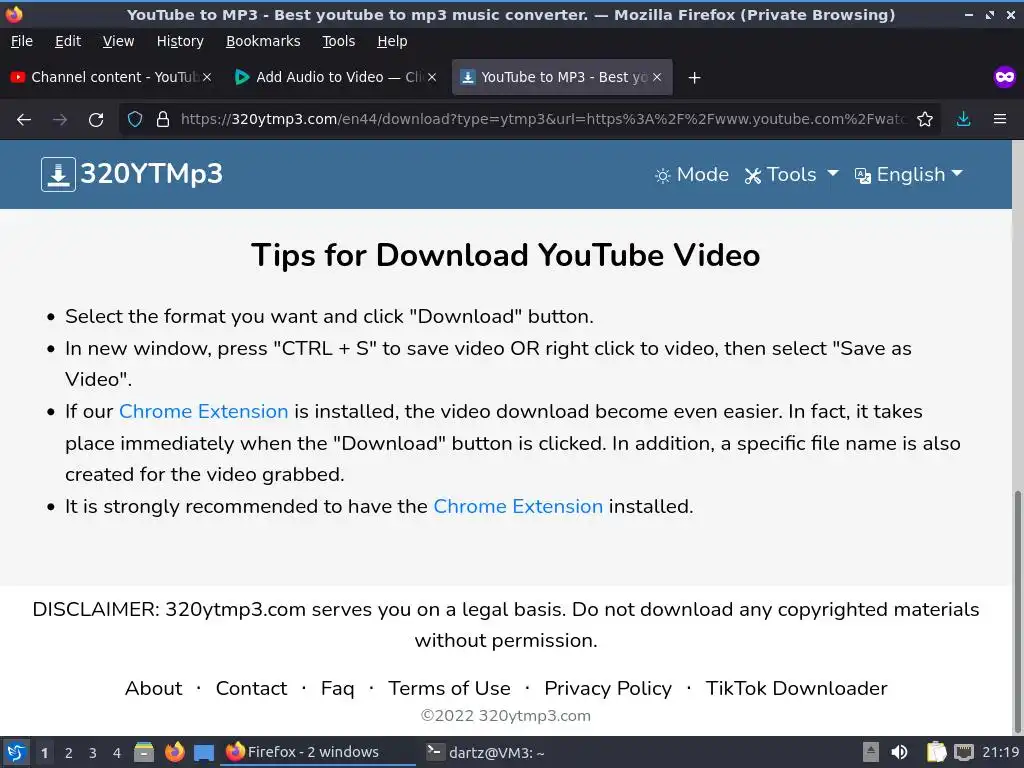This screenshot has width=1024, height=768.
Task: Select Firefox - 2 windows taskbar entry
Action: click(x=319, y=752)
